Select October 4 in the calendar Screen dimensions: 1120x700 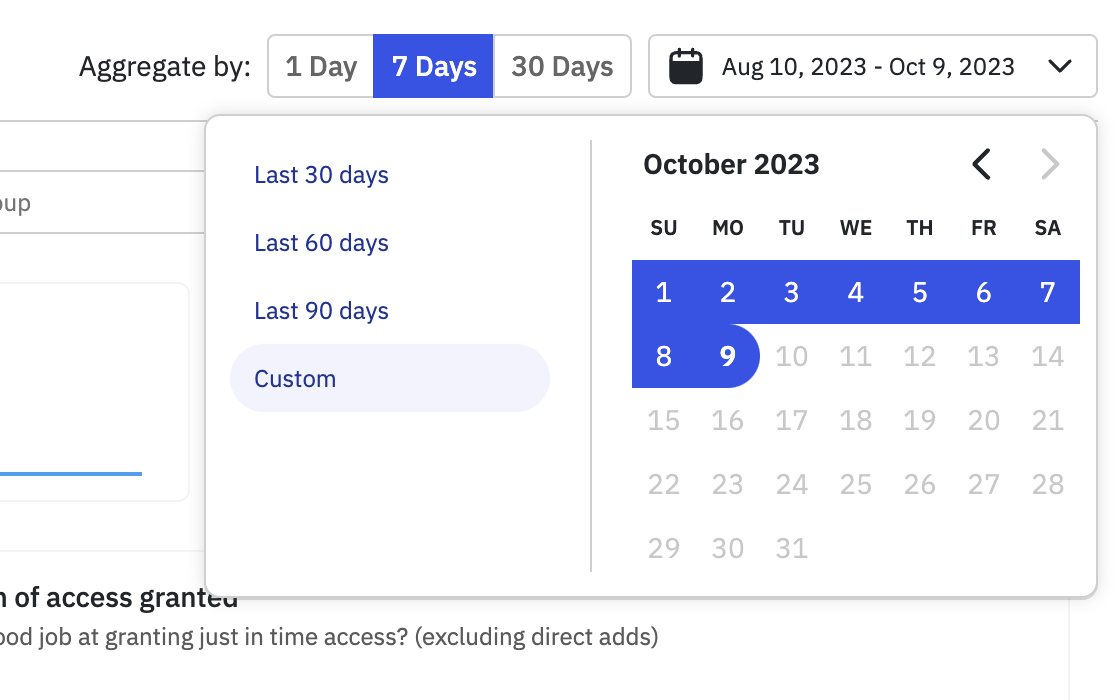click(x=856, y=292)
